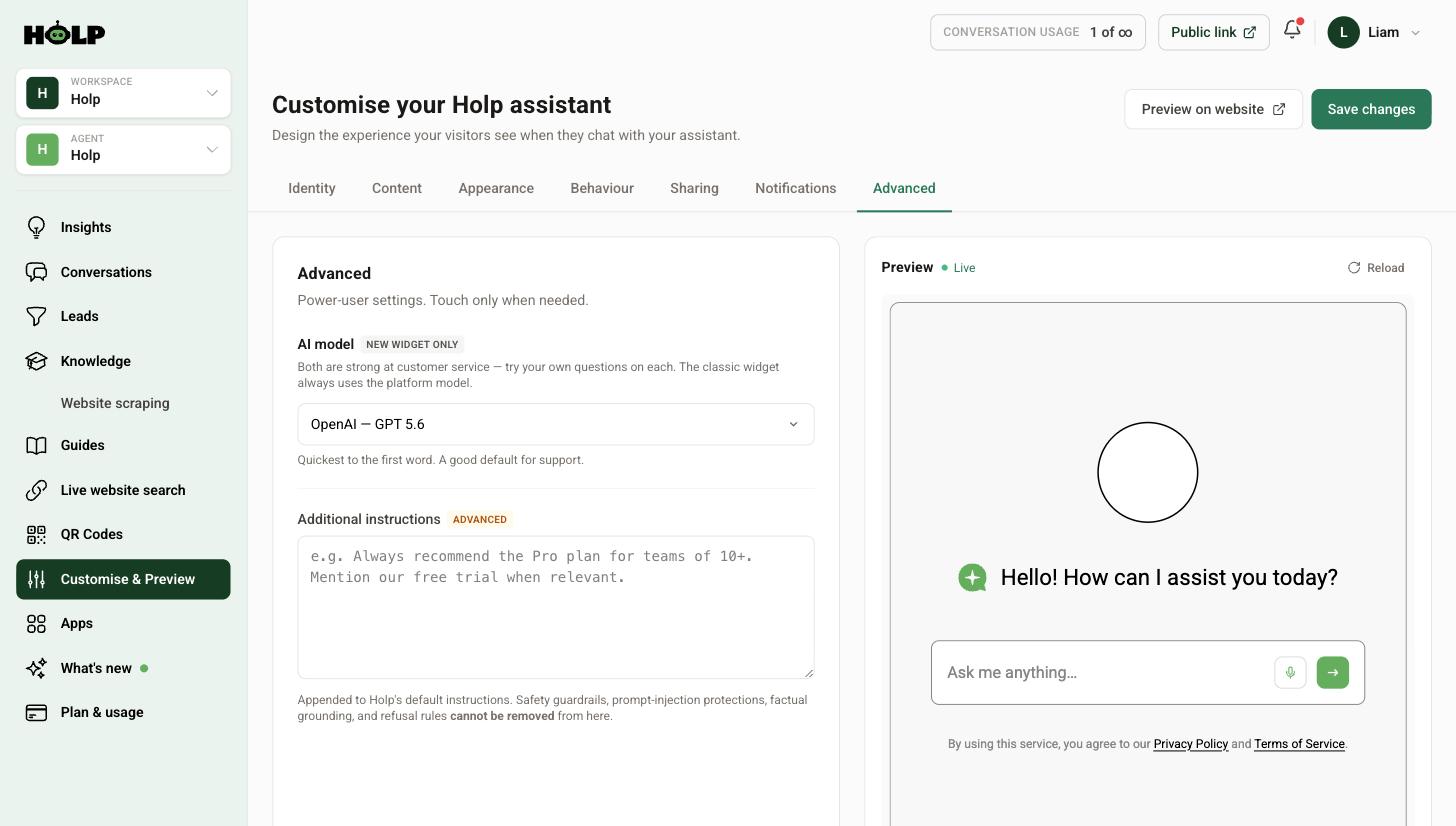Switch to the Sharing tab
The height and width of the screenshot is (826, 1456).
point(694,188)
